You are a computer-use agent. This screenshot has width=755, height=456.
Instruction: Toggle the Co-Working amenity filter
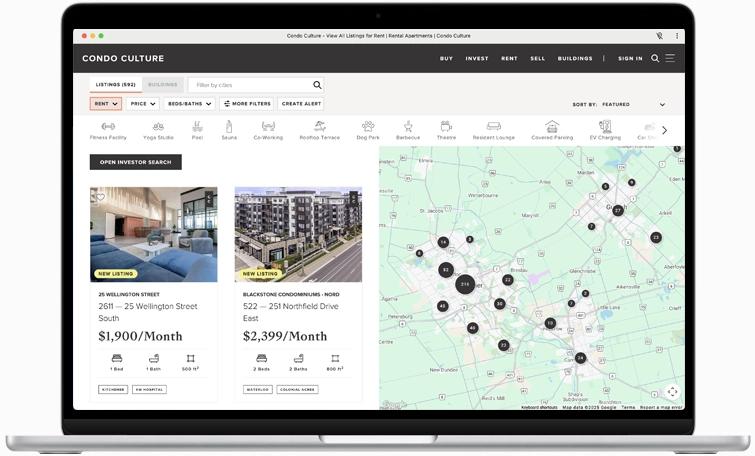pos(268,127)
